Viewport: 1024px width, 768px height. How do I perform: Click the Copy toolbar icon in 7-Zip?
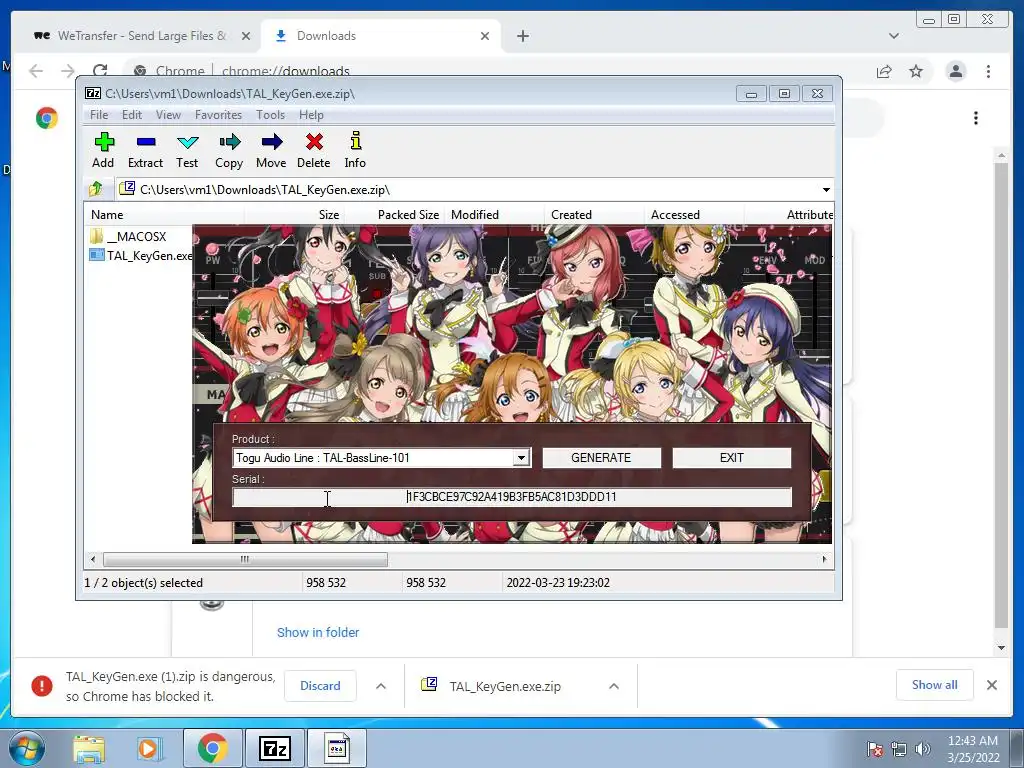pyautogui.click(x=229, y=150)
